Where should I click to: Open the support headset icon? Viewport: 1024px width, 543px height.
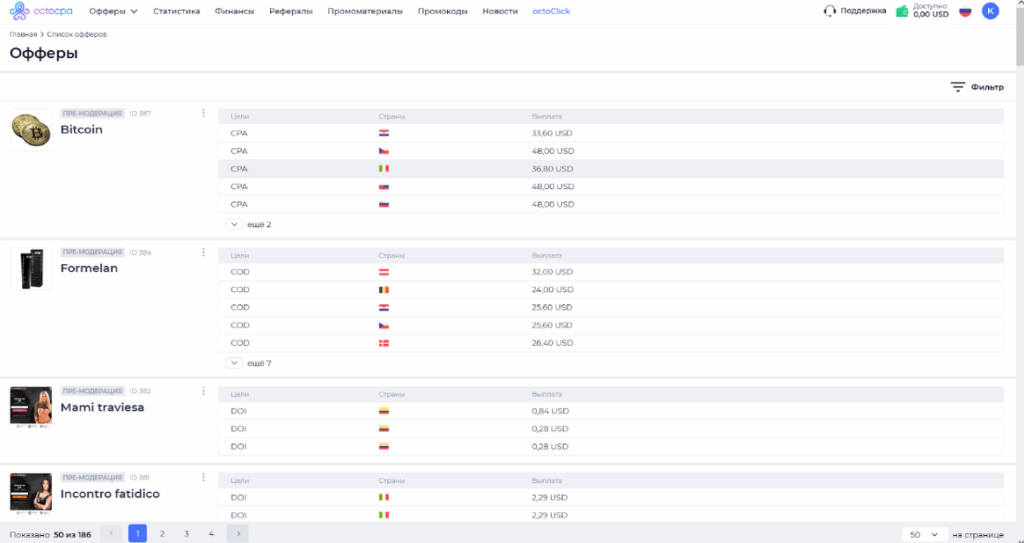pyautogui.click(x=829, y=11)
